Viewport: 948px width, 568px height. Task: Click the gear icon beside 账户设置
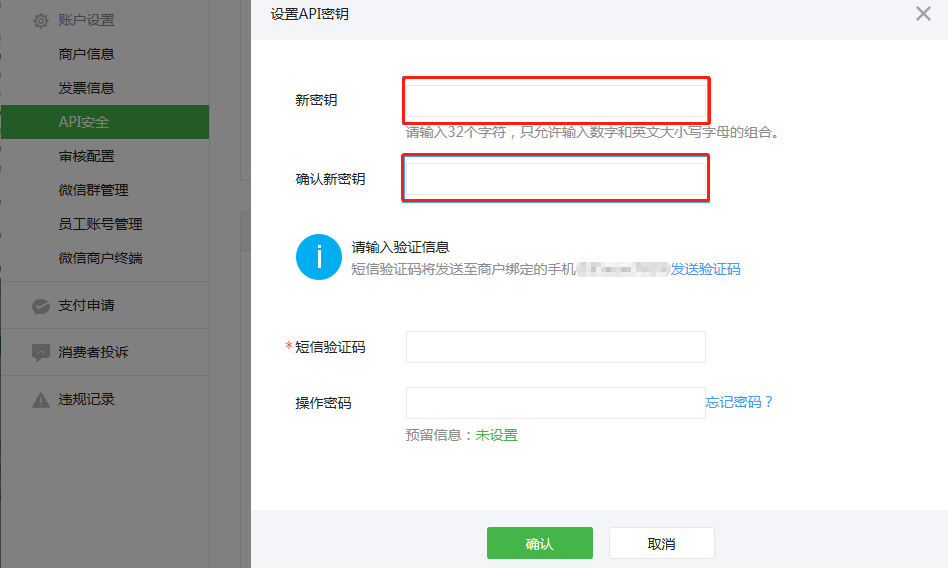[x=40, y=20]
